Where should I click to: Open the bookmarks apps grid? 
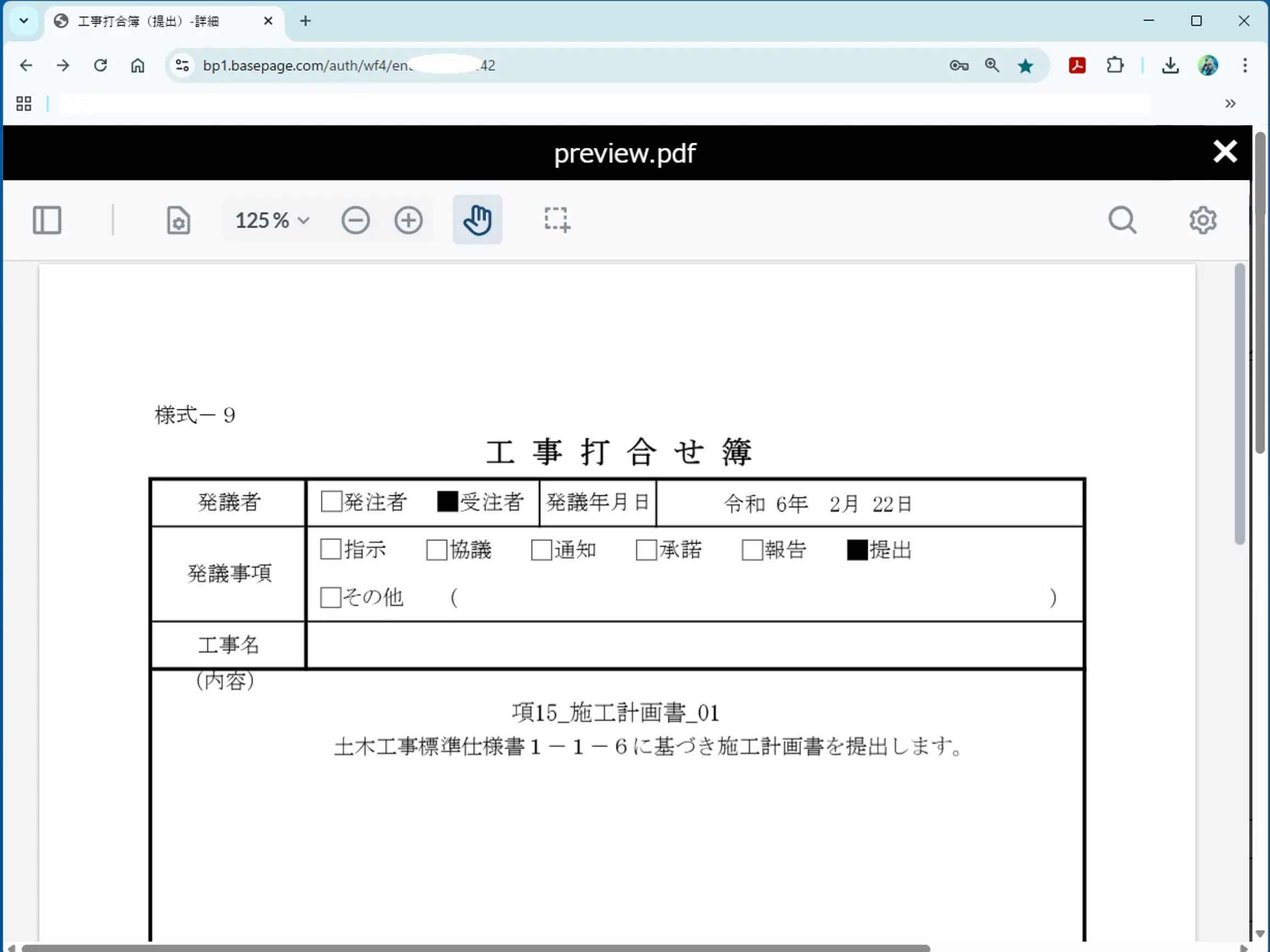pyautogui.click(x=24, y=104)
